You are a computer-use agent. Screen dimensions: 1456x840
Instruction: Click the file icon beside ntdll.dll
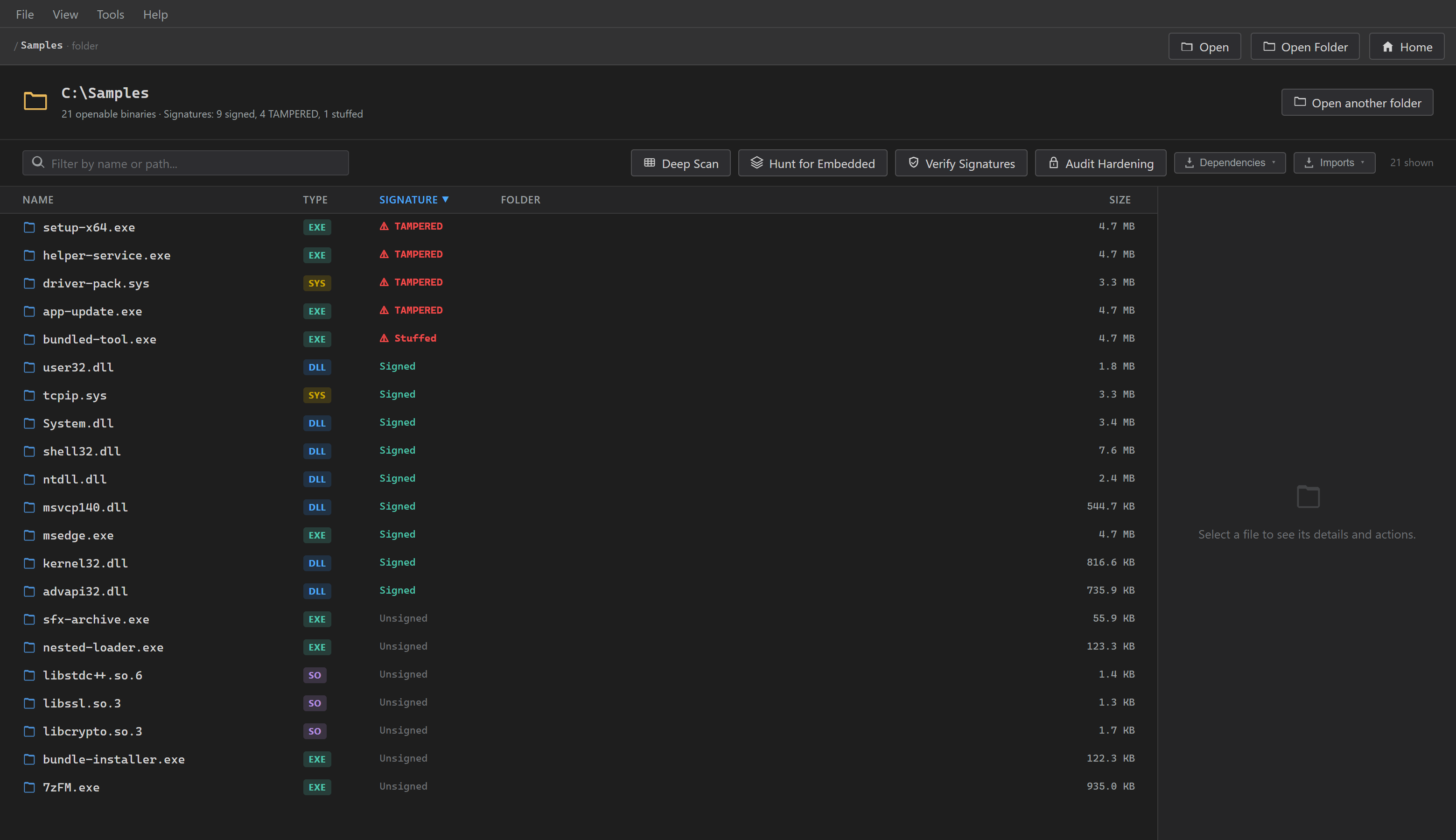coord(29,479)
